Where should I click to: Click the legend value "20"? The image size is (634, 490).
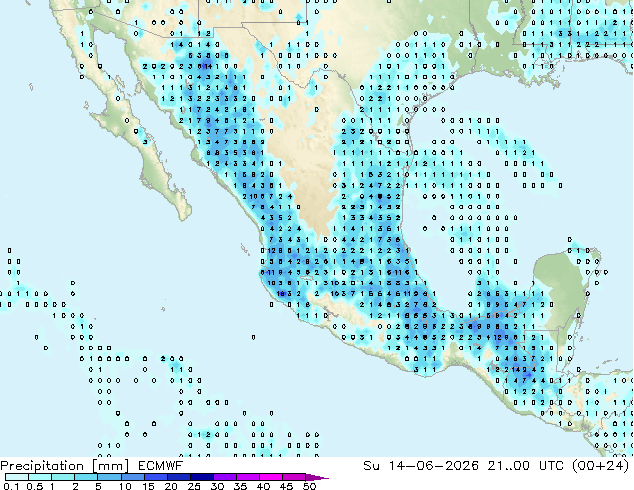tap(171, 486)
